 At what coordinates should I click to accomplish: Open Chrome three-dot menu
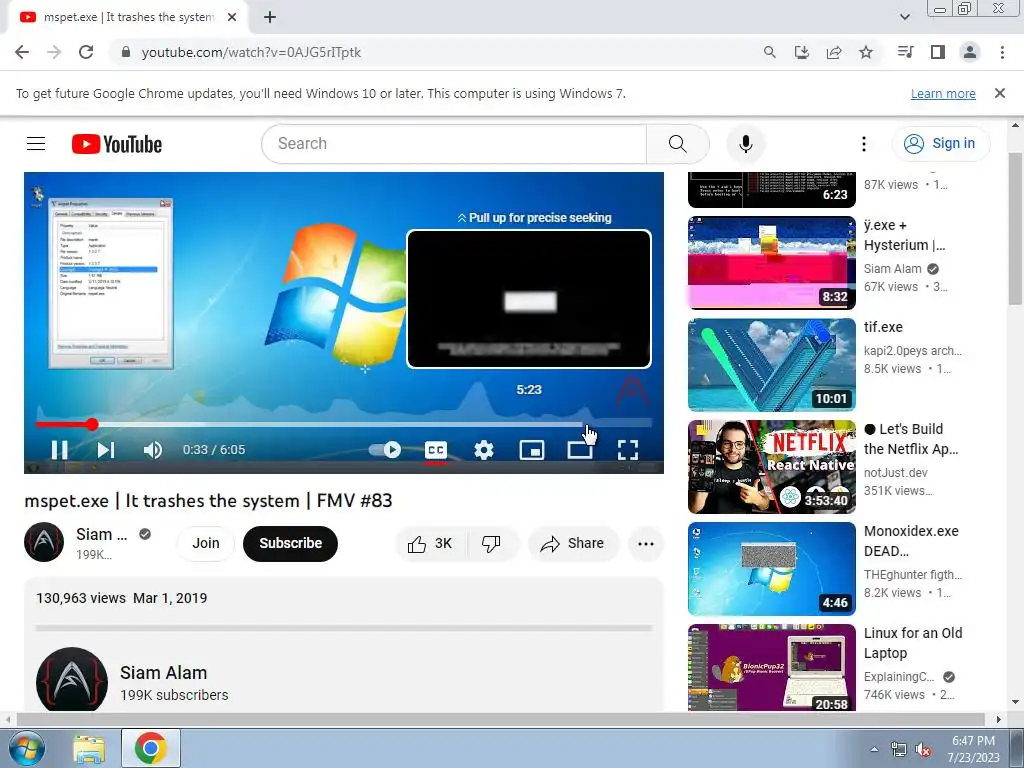pyautogui.click(x=1002, y=52)
